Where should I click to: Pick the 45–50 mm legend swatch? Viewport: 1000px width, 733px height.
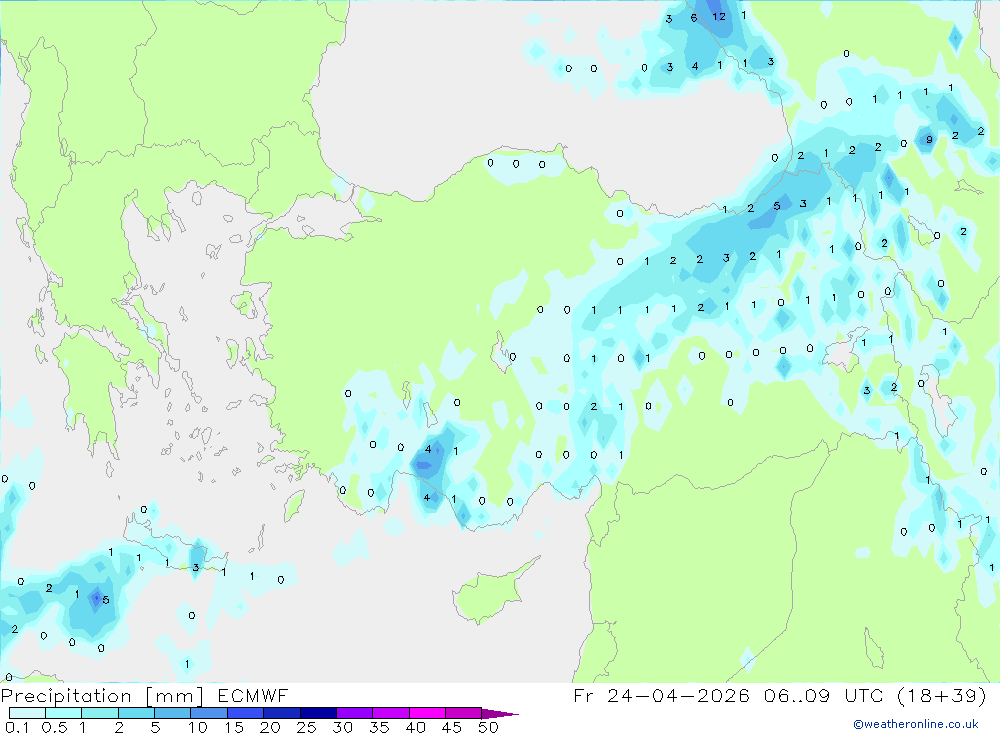(464, 713)
